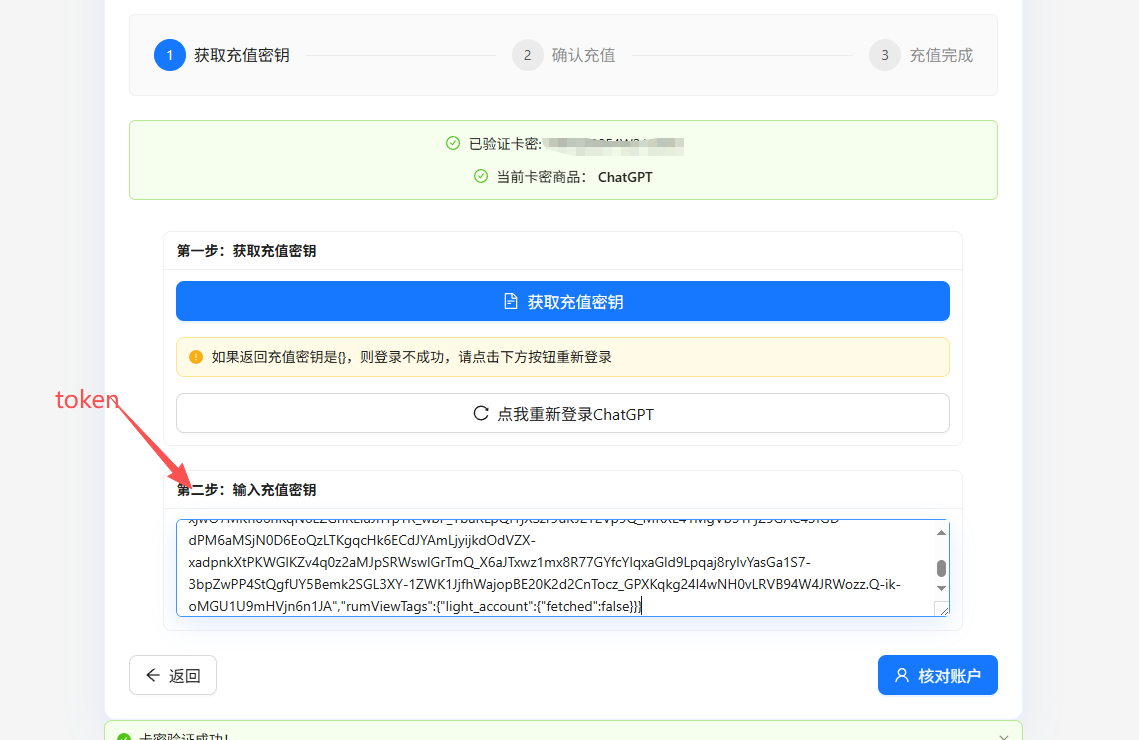Select step 1 circle 获取充值密钥
The height and width of the screenshot is (740, 1139).
pyautogui.click(x=170, y=55)
